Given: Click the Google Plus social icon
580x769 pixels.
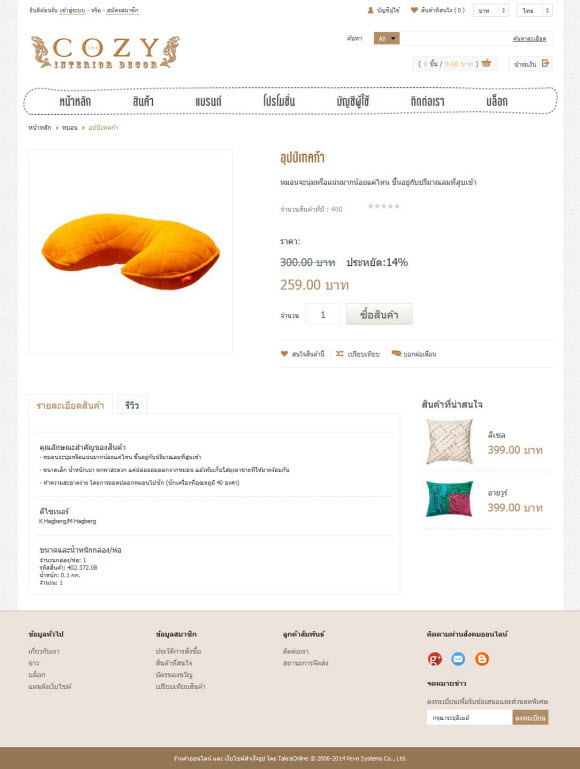Looking at the screenshot, I should 435,659.
